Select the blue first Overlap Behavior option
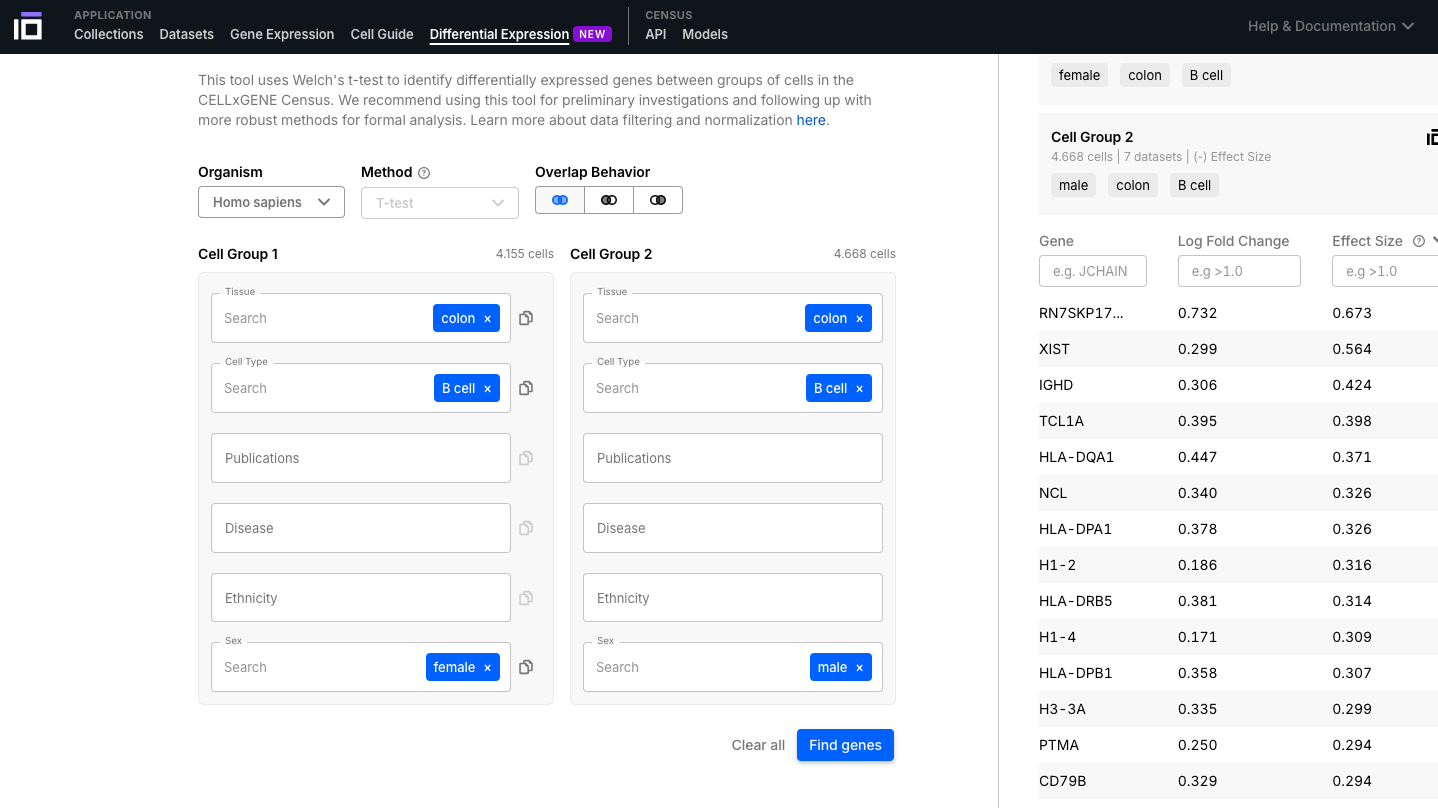Screen dimensions: 1438x808 [560, 200]
